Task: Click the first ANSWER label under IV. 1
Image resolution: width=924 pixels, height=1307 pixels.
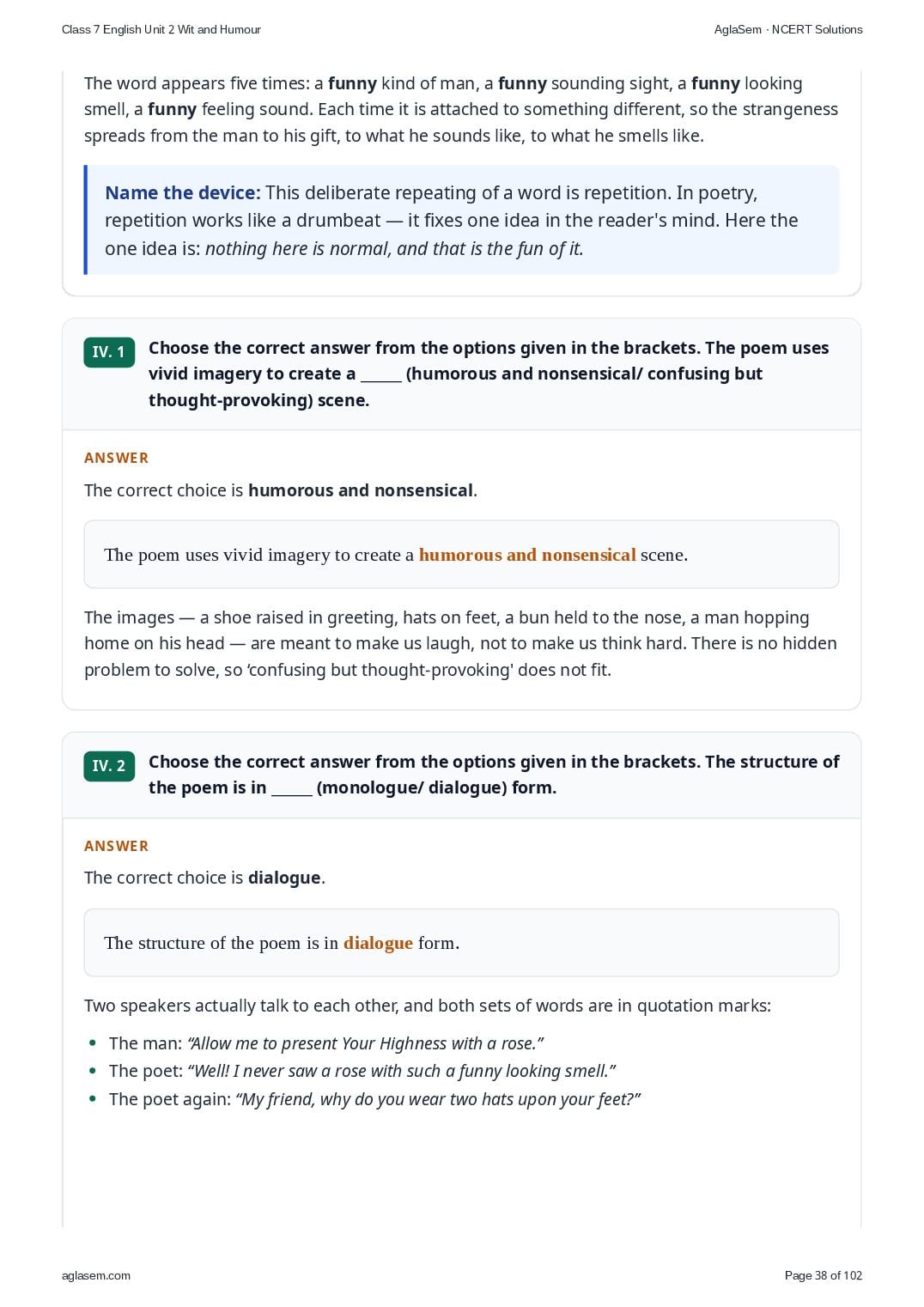Action: point(116,458)
